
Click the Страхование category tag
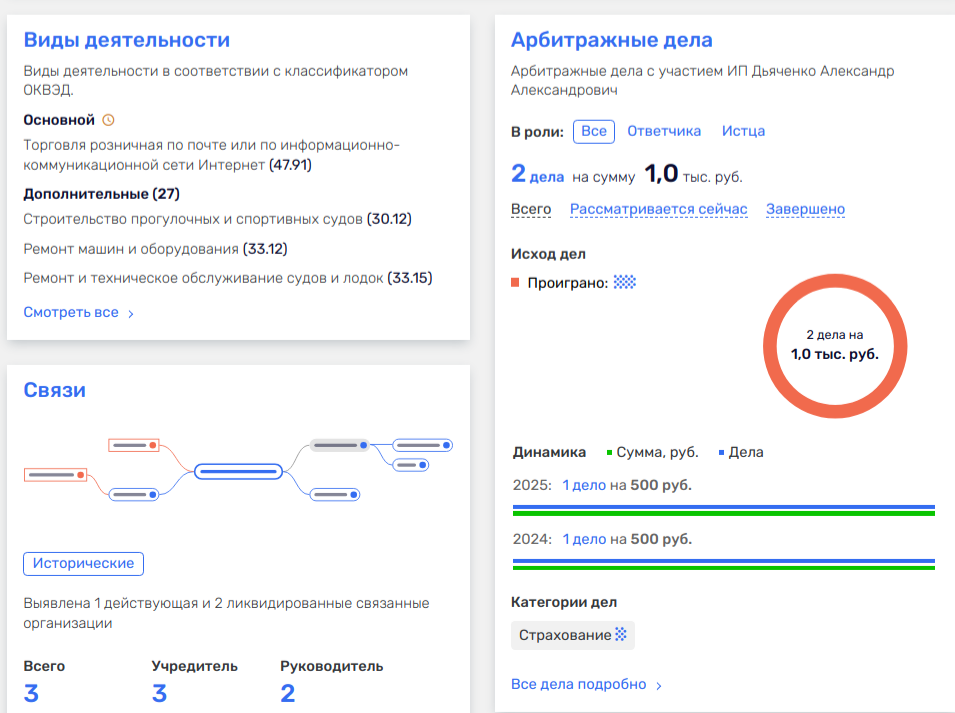pyautogui.click(x=573, y=635)
